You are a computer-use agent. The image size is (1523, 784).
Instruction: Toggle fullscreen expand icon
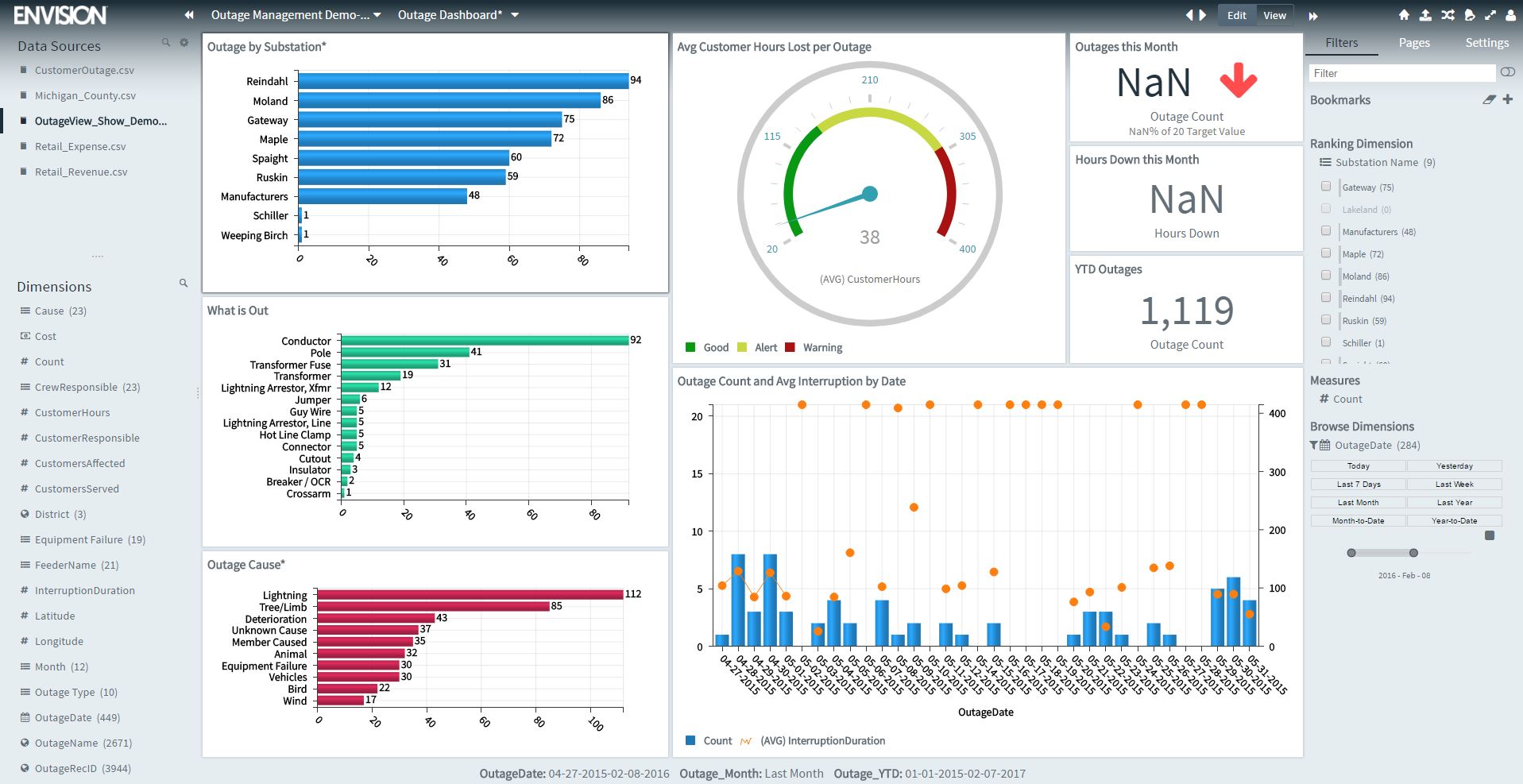pos(1490,15)
